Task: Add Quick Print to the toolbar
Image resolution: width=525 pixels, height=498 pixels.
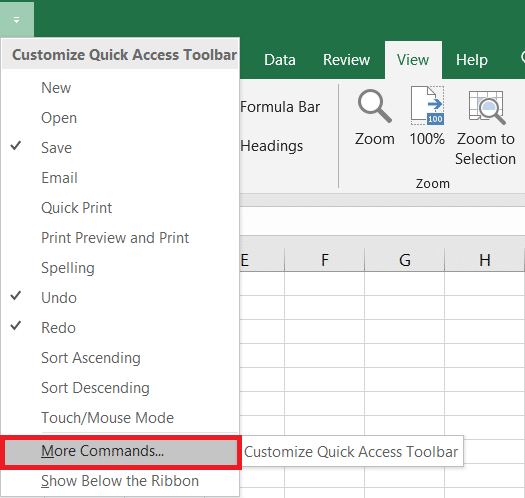Action: click(x=120, y=208)
